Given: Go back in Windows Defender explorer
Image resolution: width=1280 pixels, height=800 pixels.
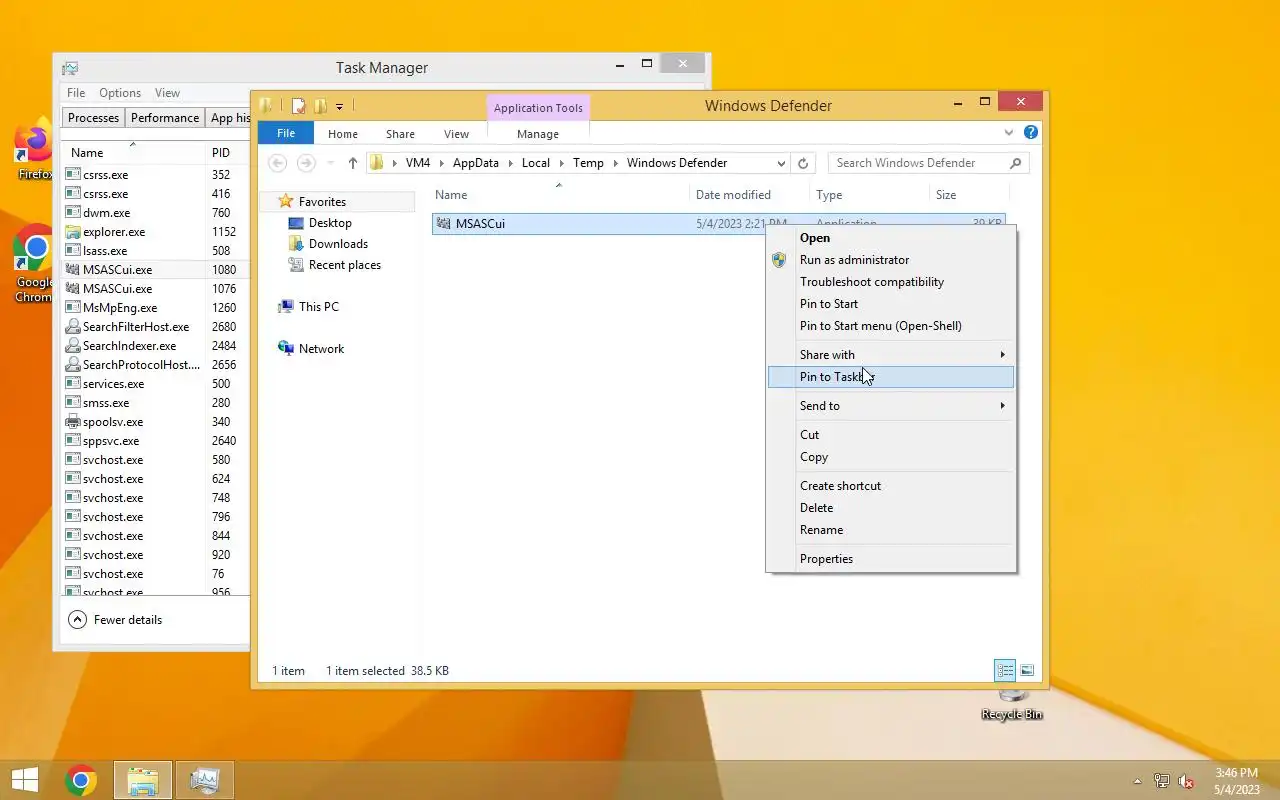Looking at the screenshot, I should (278, 163).
